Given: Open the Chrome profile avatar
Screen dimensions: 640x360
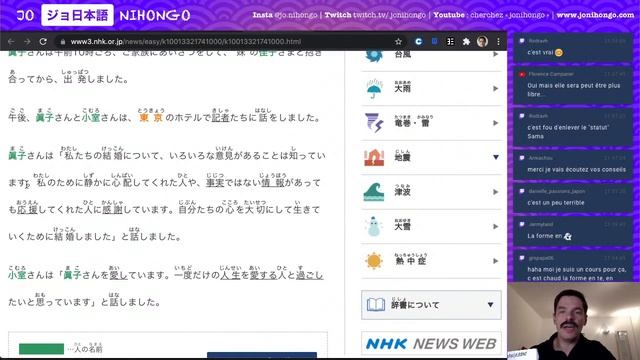Looking at the screenshot, I should coord(482,42).
